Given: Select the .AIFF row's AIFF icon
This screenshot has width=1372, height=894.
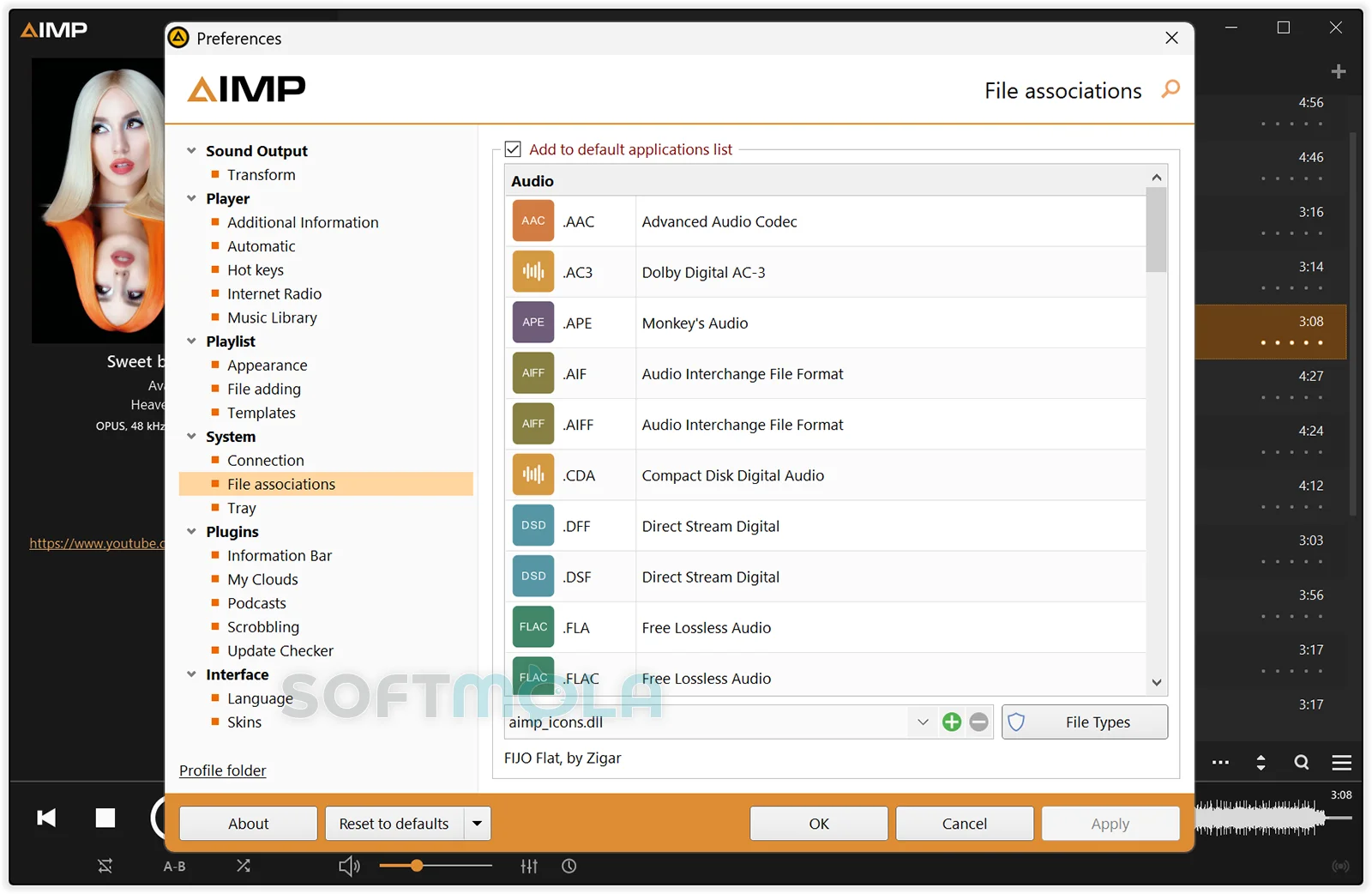Looking at the screenshot, I should 533,424.
